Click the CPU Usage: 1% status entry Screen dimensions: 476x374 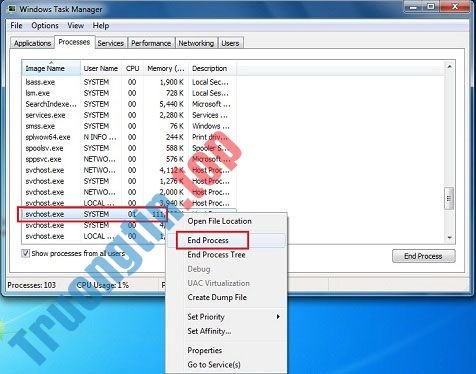pyautogui.click(x=103, y=285)
